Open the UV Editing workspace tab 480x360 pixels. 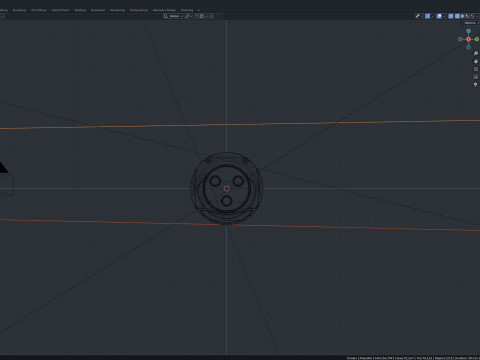pyautogui.click(x=38, y=10)
